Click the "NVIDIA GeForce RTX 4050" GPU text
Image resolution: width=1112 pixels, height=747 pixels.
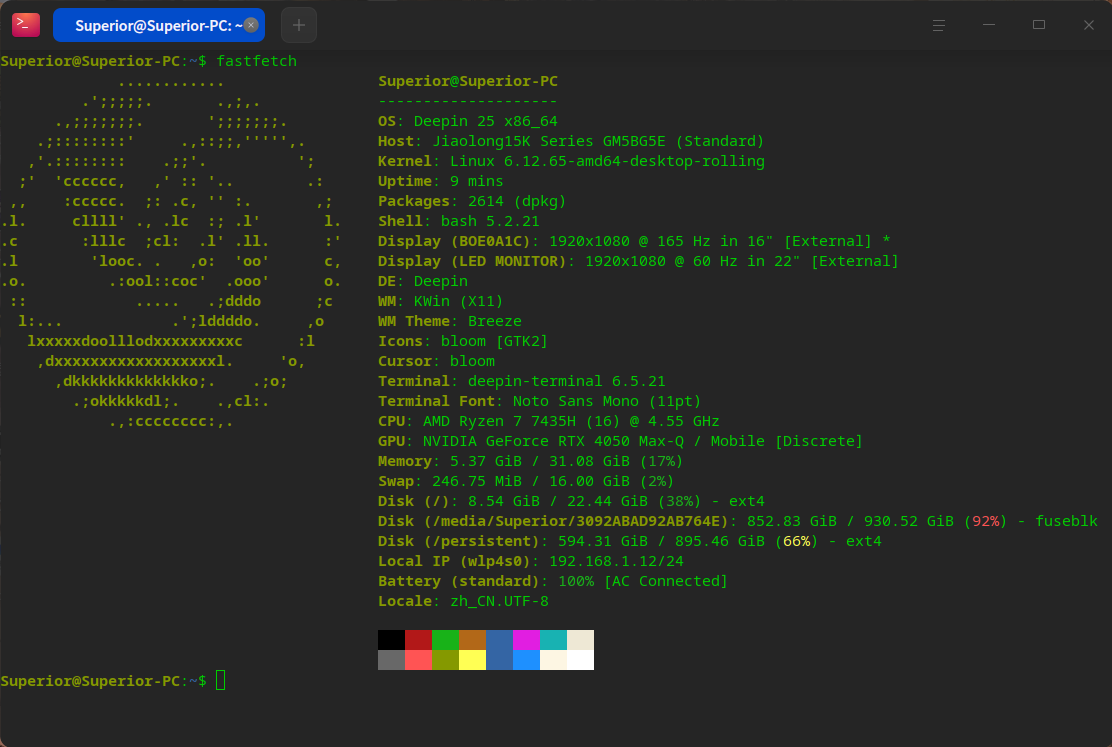point(526,441)
